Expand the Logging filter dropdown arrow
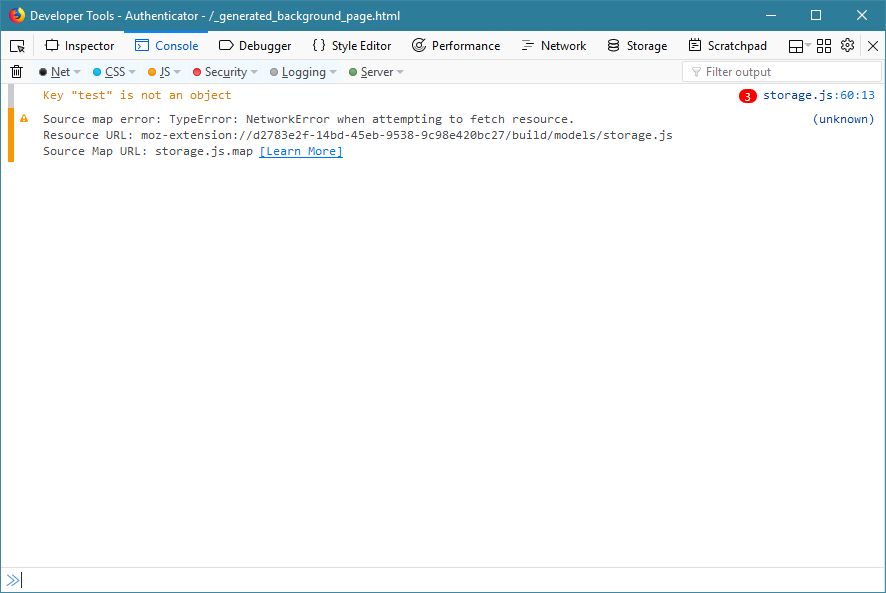 (333, 72)
